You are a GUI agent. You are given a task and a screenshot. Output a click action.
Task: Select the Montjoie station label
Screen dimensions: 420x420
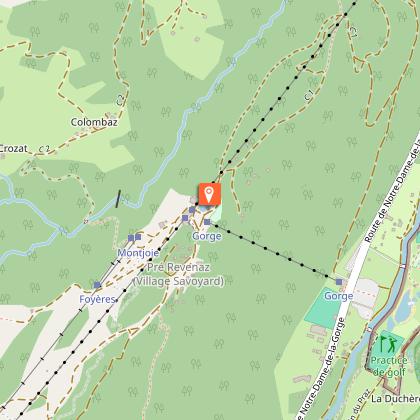(x=138, y=253)
